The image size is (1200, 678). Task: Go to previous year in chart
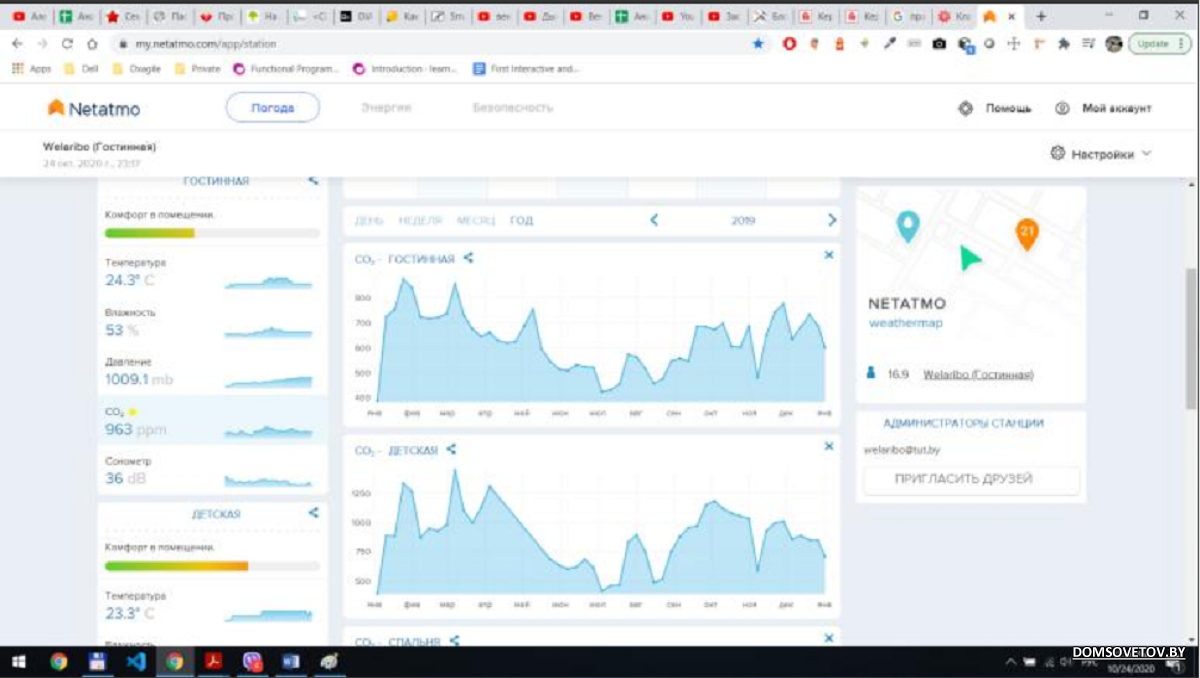point(654,220)
